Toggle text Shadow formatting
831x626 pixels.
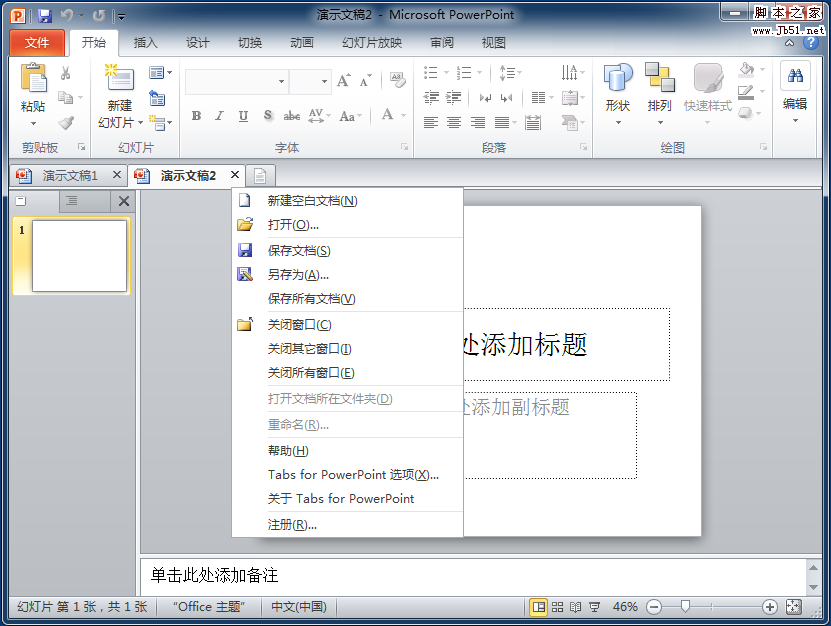(x=268, y=116)
